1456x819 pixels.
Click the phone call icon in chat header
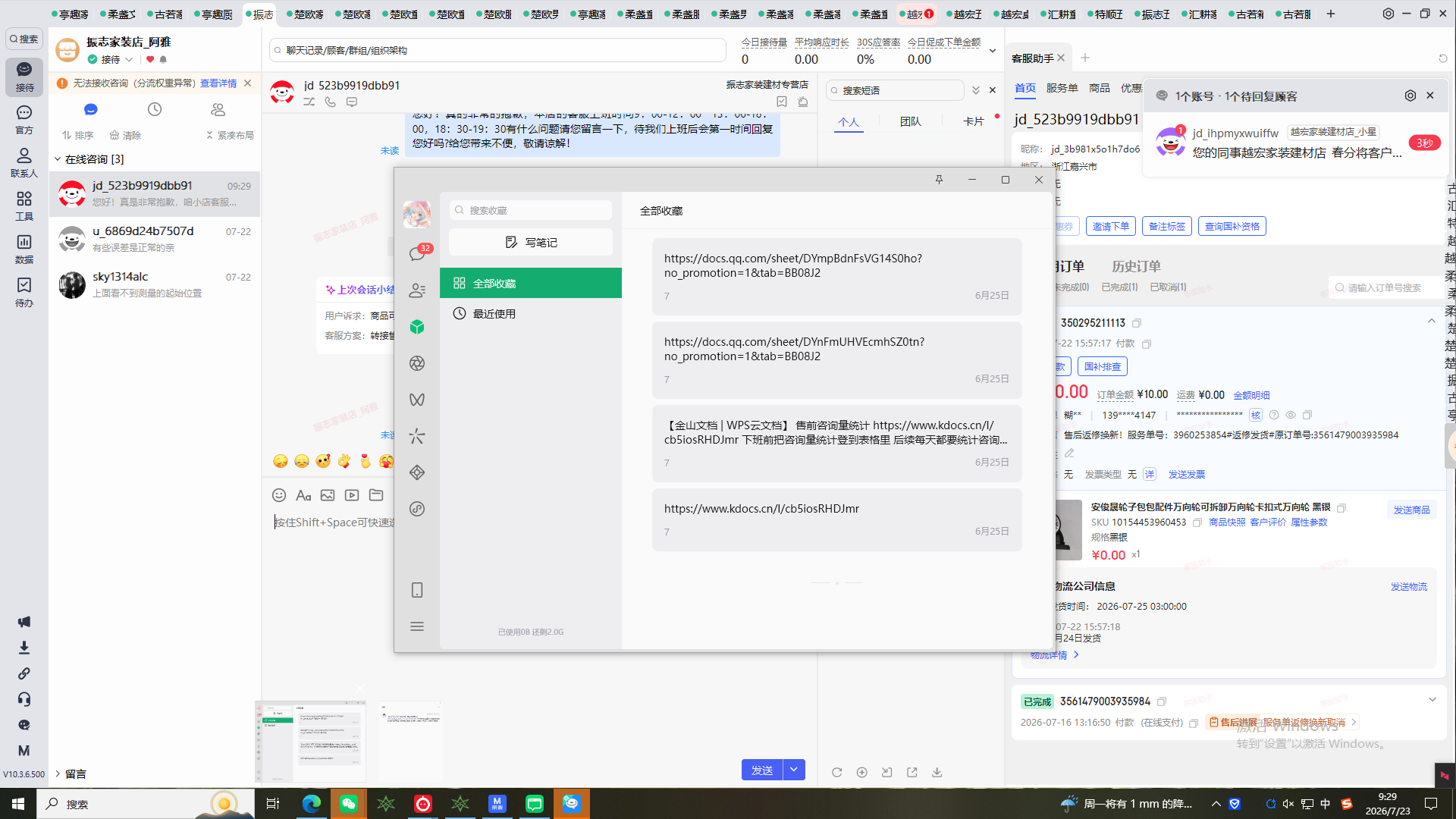click(x=331, y=102)
